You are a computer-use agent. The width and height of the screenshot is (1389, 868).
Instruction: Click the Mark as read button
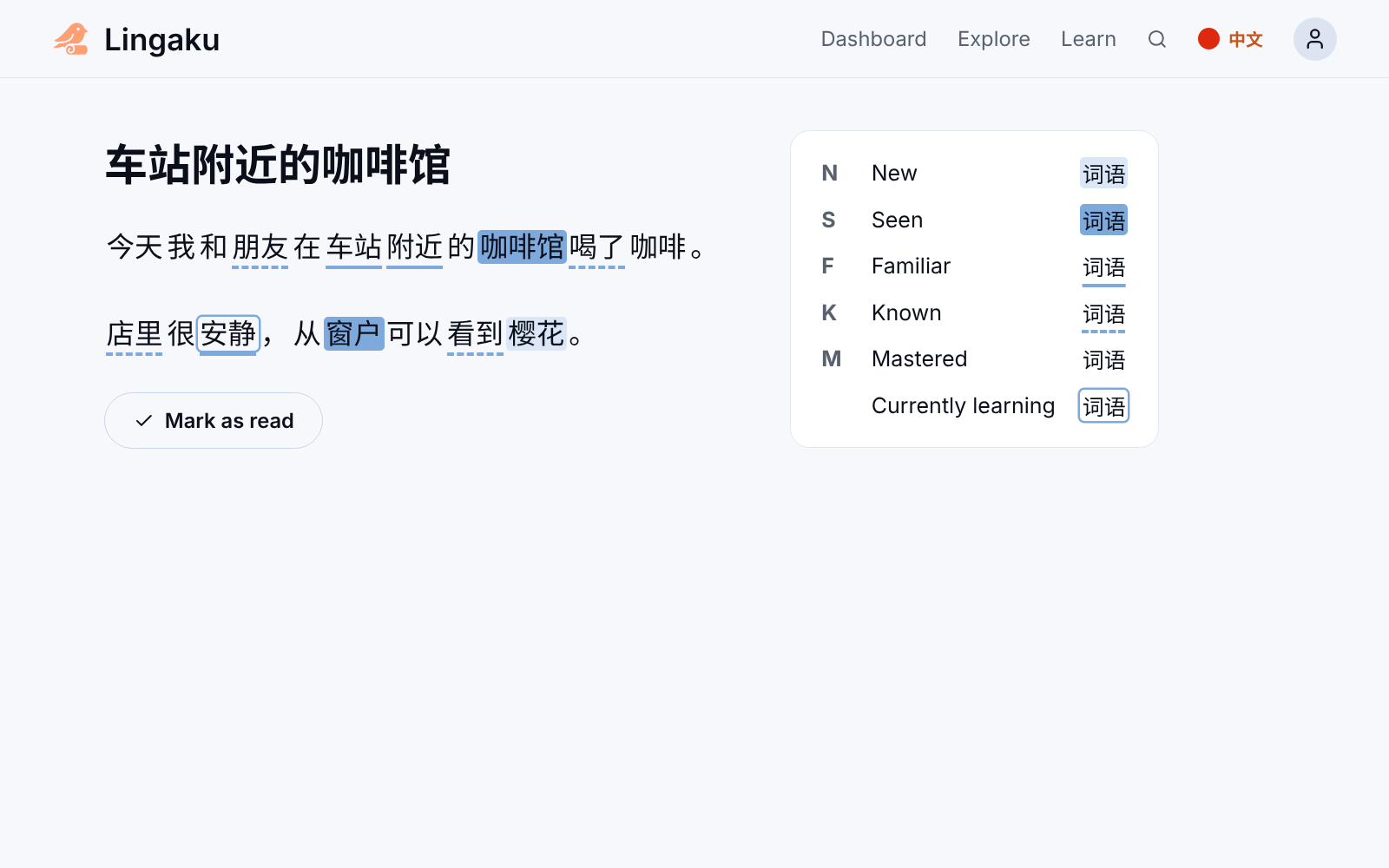coord(214,421)
